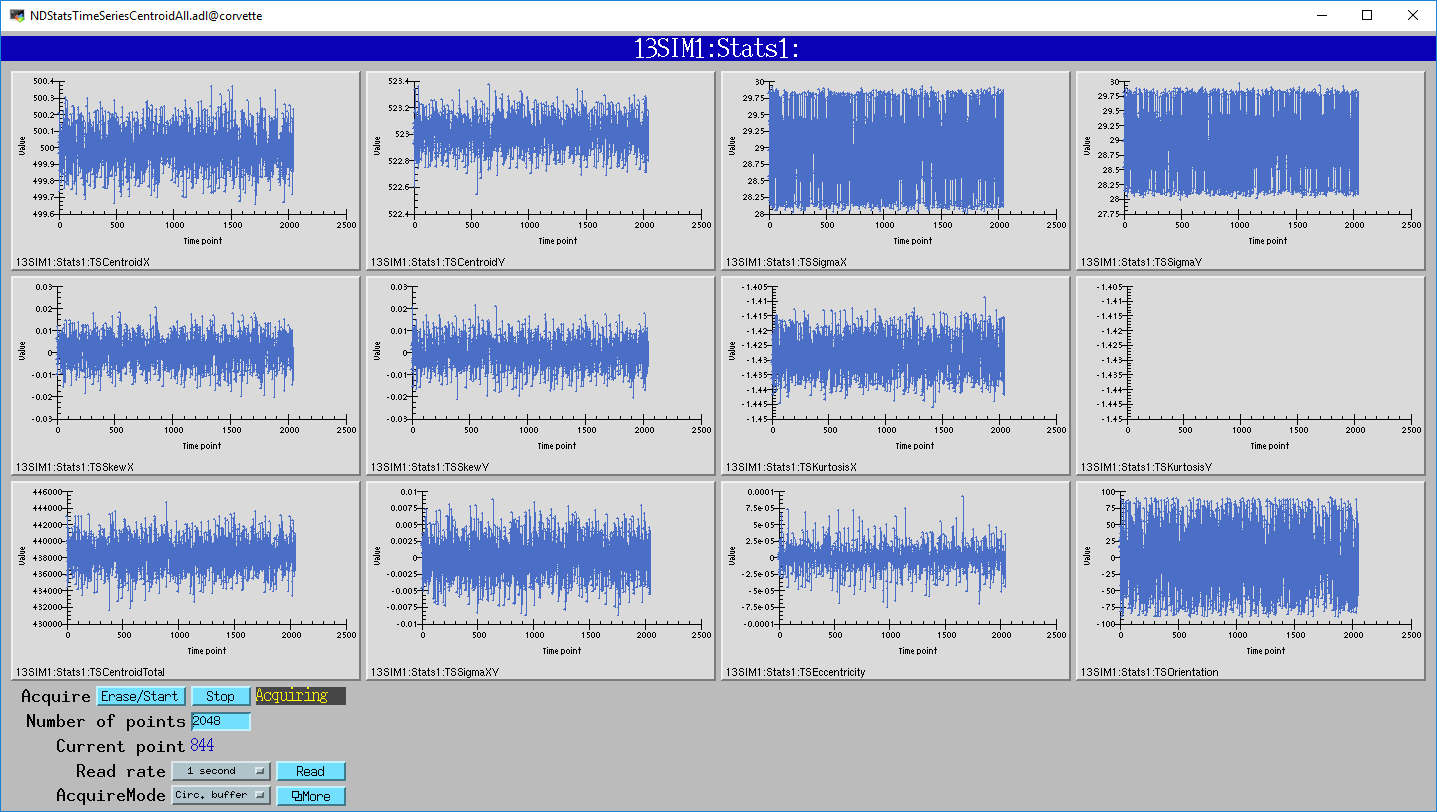Click the 13SIM1:Stats1: blue title banner

(x=718, y=49)
